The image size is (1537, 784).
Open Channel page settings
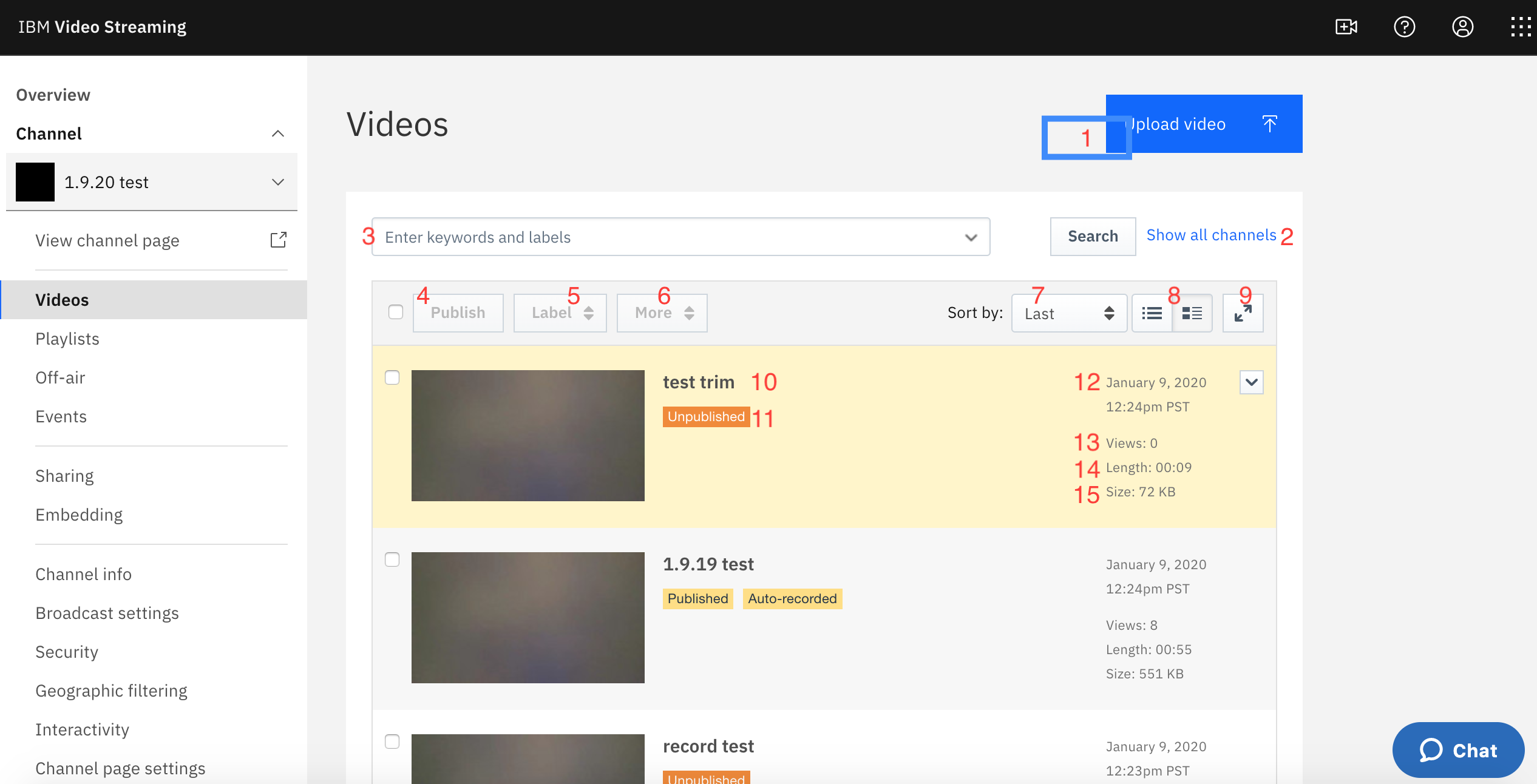tap(120, 768)
